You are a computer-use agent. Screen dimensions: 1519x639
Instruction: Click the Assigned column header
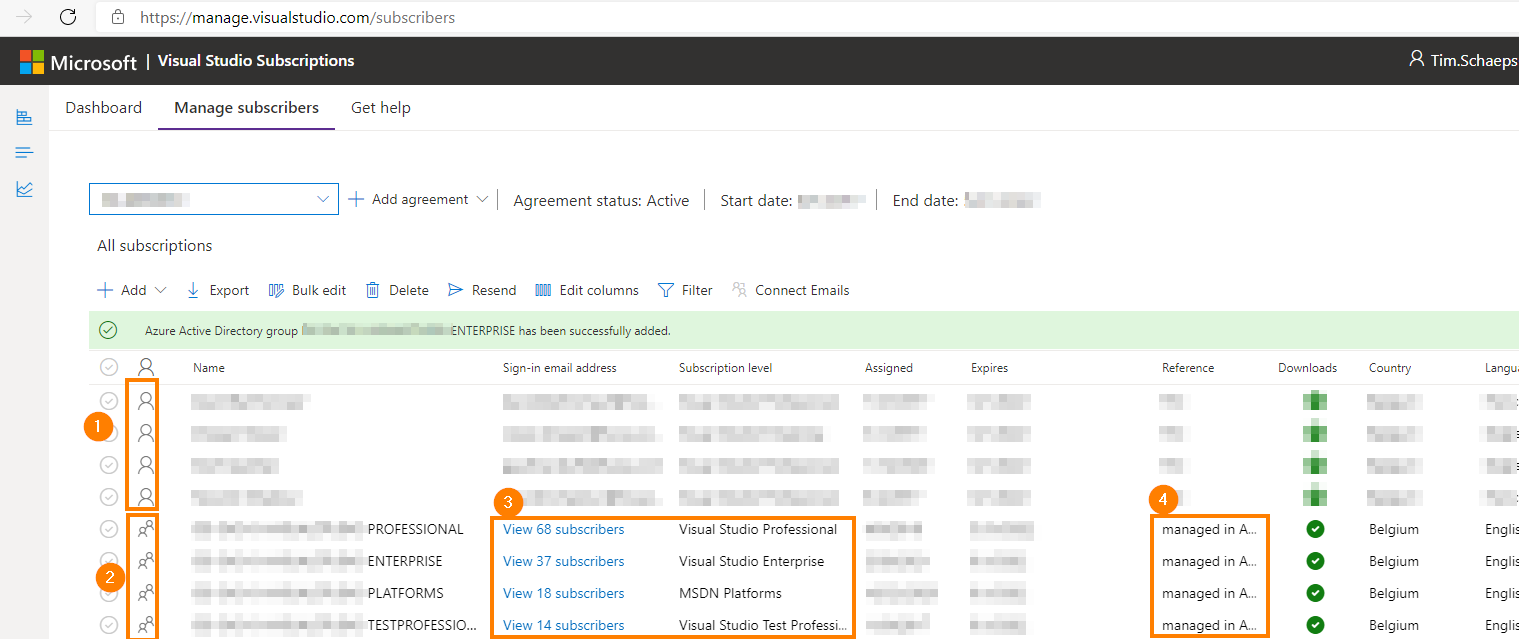[889, 368]
